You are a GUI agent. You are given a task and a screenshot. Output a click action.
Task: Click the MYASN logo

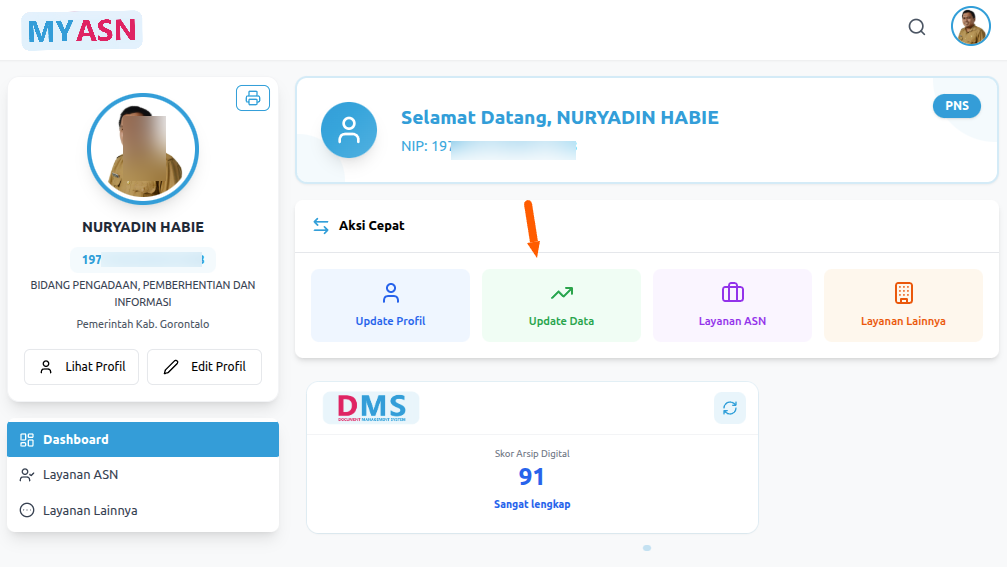(x=82, y=31)
